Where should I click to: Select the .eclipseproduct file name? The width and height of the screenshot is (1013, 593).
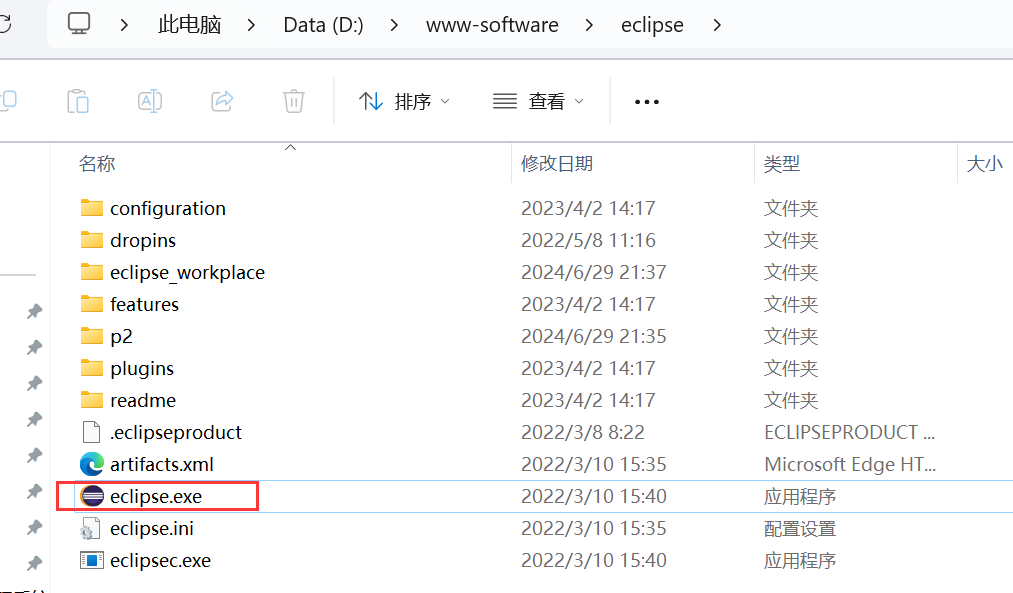(176, 432)
